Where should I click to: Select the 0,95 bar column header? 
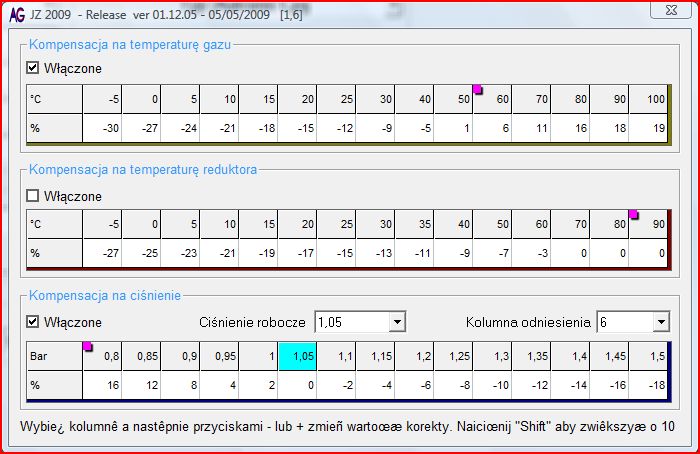tap(219, 356)
